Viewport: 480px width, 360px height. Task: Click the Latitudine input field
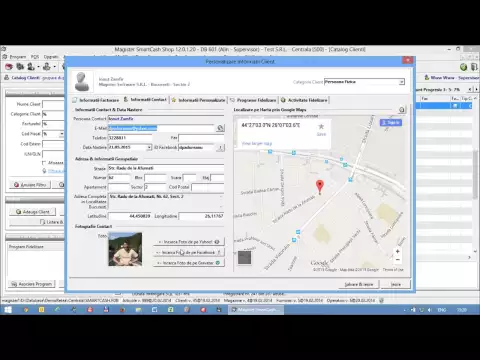pos(130,216)
